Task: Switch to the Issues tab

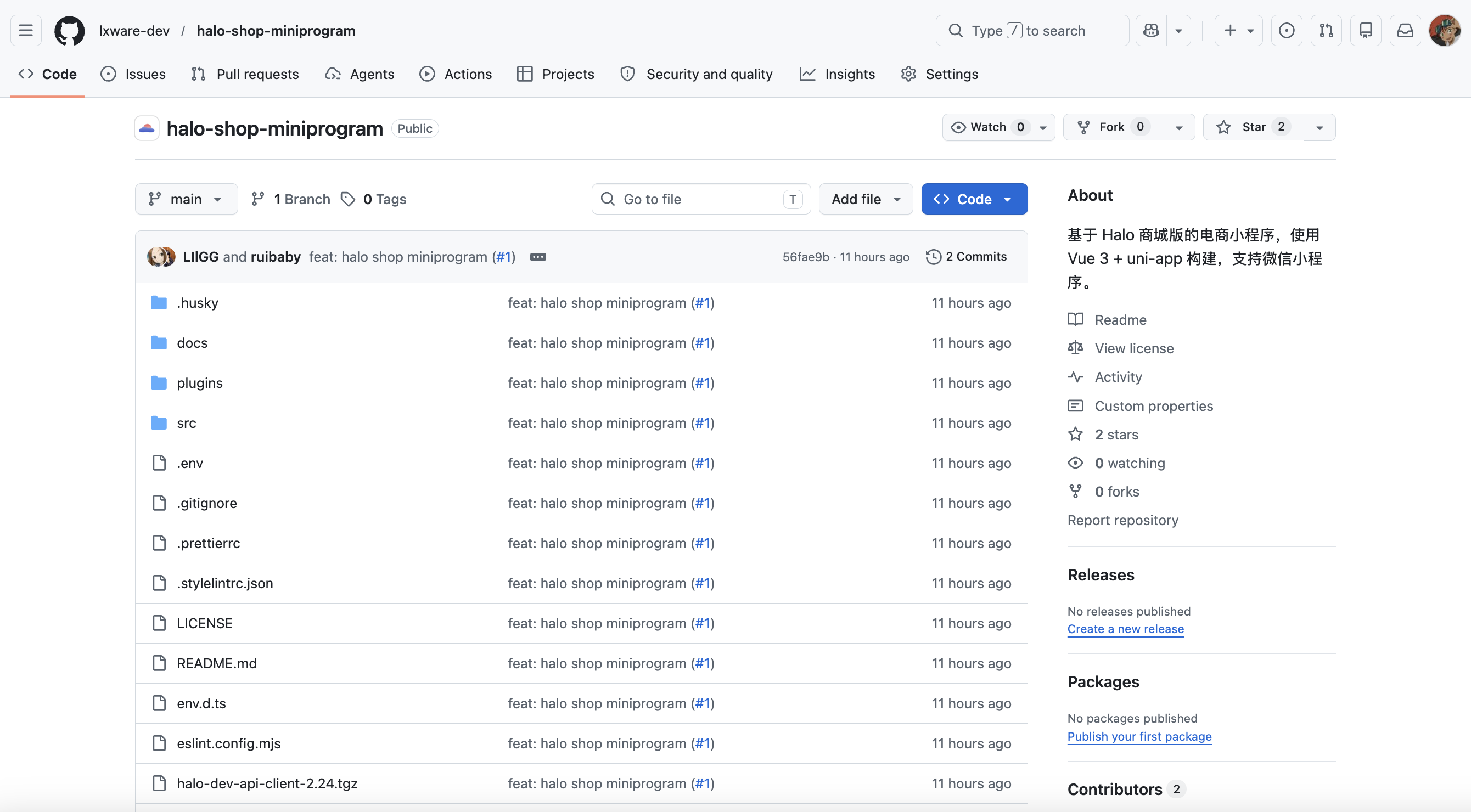Action: pyautogui.click(x=133, y=74)
